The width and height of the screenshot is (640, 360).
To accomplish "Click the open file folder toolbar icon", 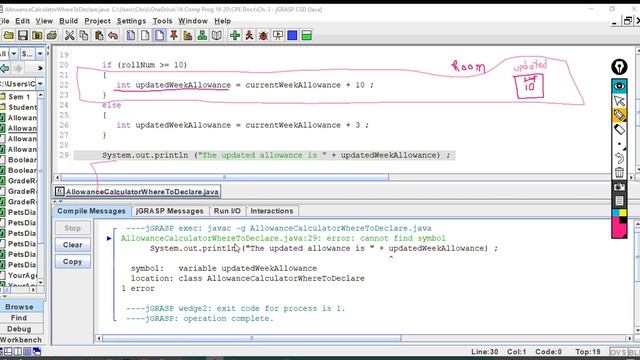I will coord(9,36).
